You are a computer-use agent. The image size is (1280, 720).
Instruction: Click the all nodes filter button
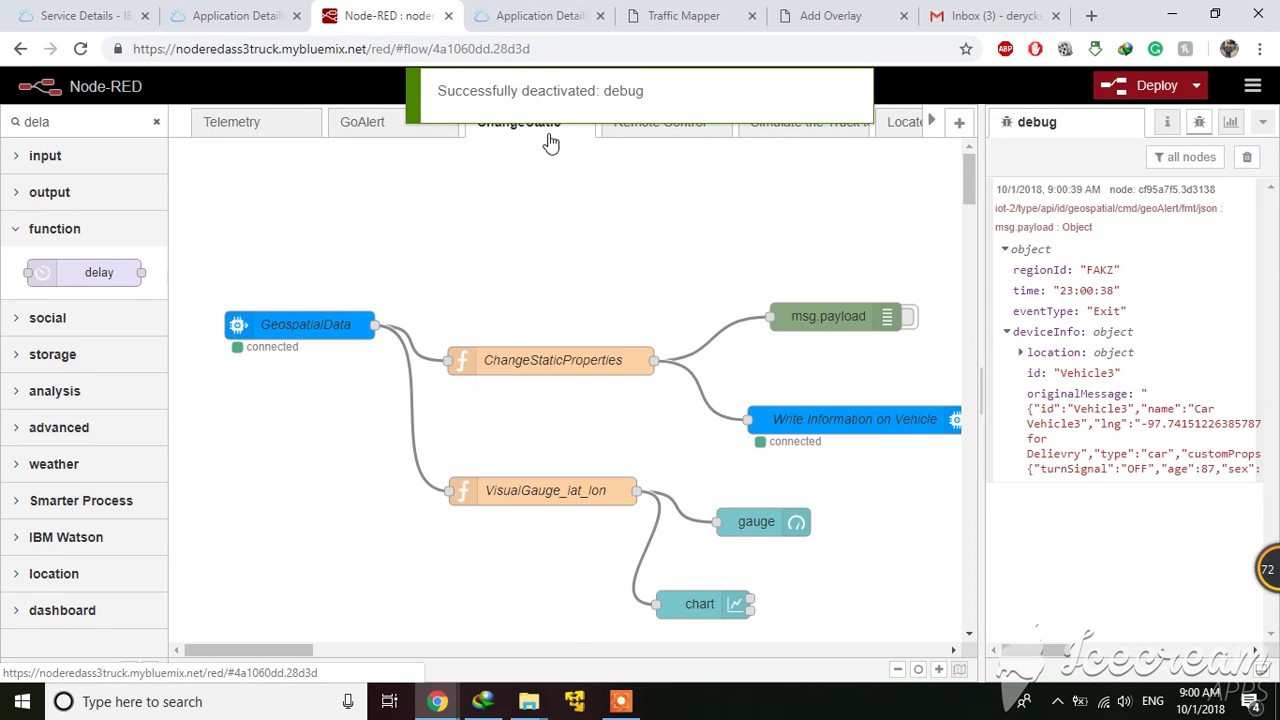[1184, 157]
